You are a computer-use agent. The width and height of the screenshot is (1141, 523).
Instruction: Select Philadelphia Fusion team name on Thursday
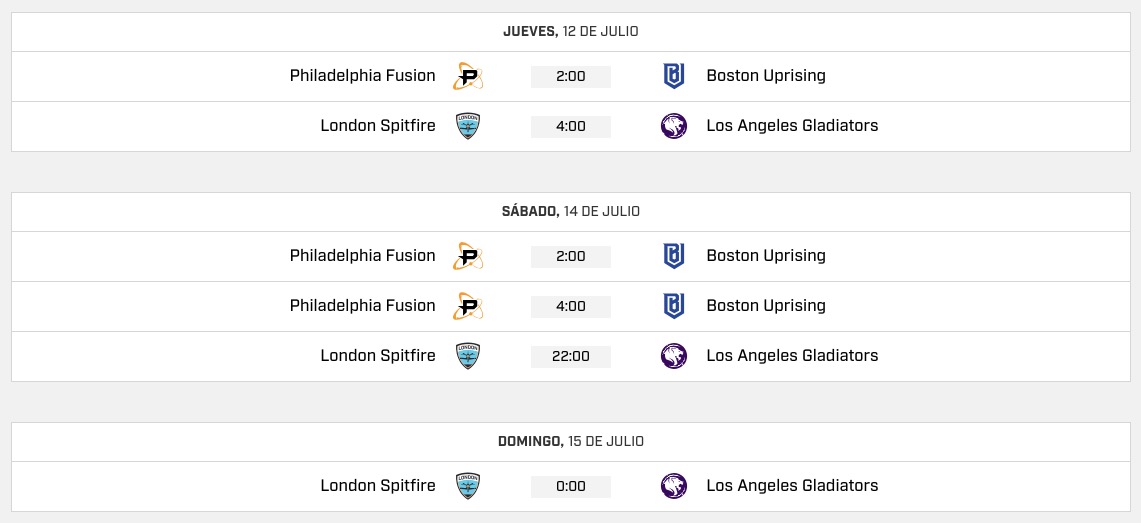point(362,76)
